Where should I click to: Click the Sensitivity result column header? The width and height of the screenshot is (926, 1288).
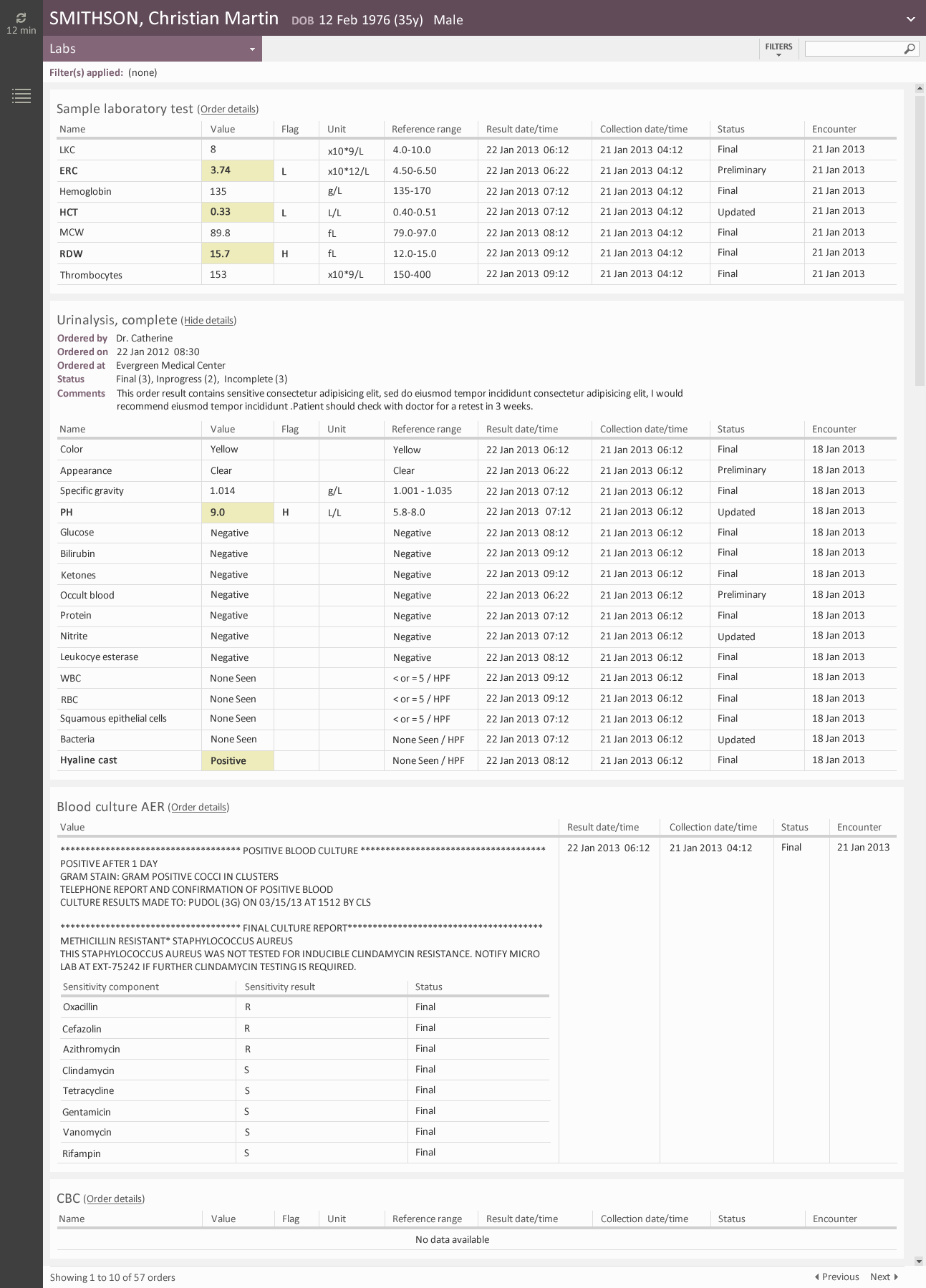tap(280, 987)
